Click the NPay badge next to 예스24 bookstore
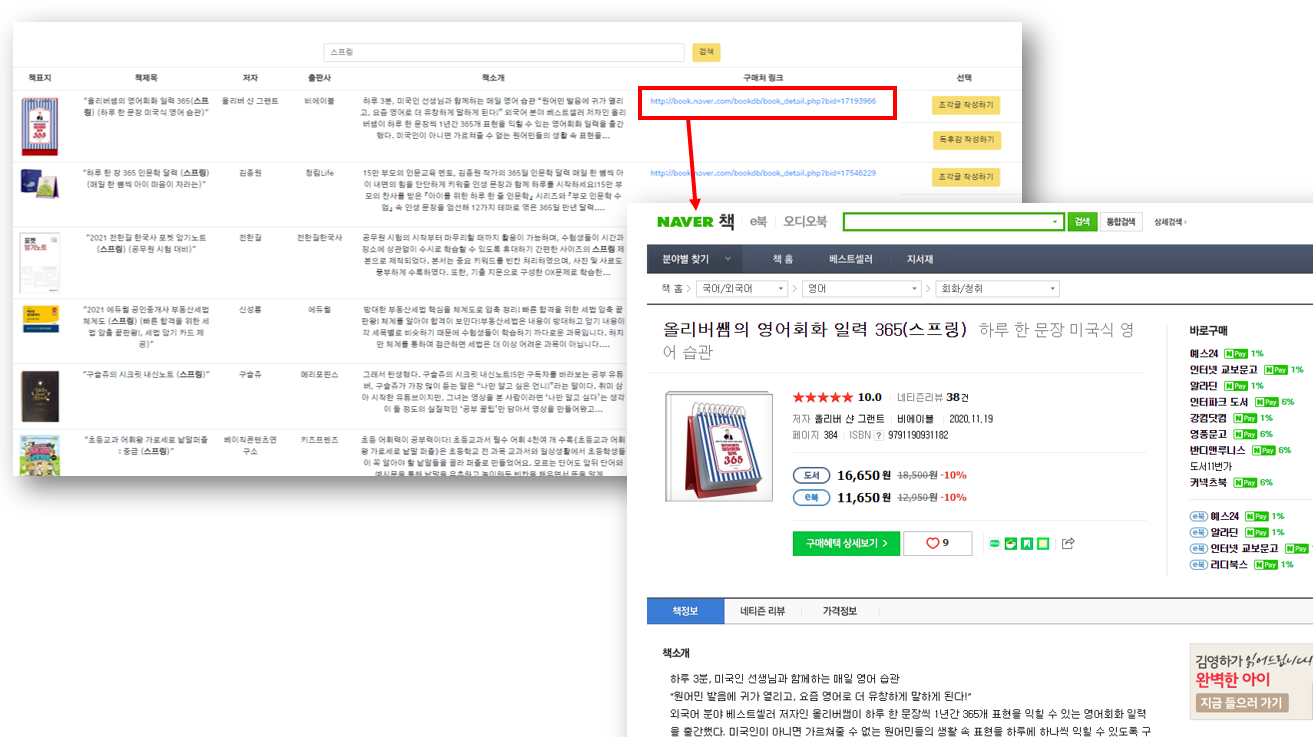This screenshot has height=737, width=1313. (1237, 353)
